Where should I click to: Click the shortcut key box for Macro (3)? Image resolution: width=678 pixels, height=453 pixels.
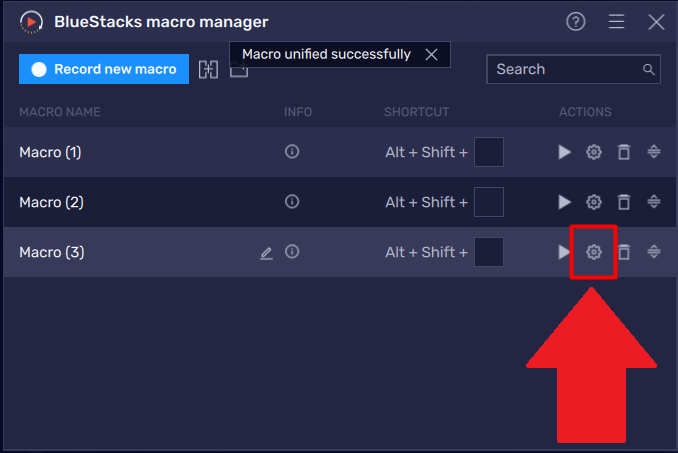(488, 252)
